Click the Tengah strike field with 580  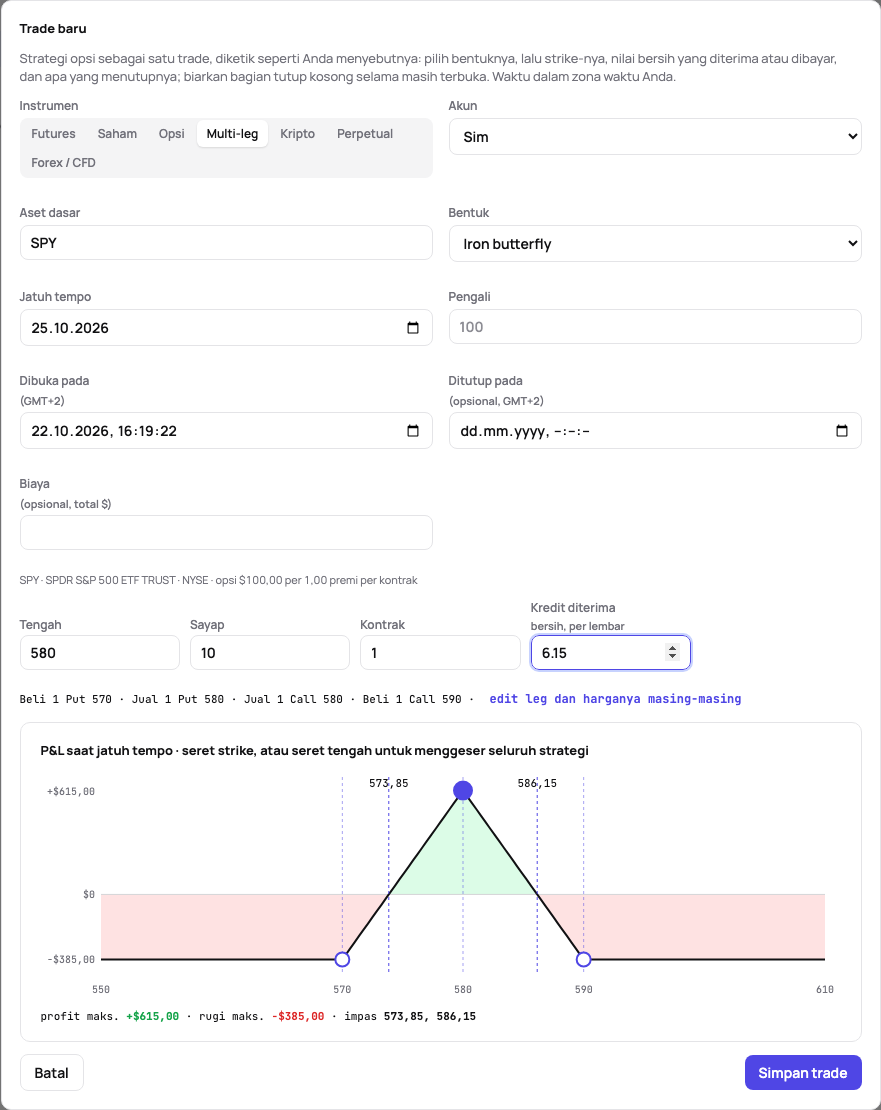(100, 653)
